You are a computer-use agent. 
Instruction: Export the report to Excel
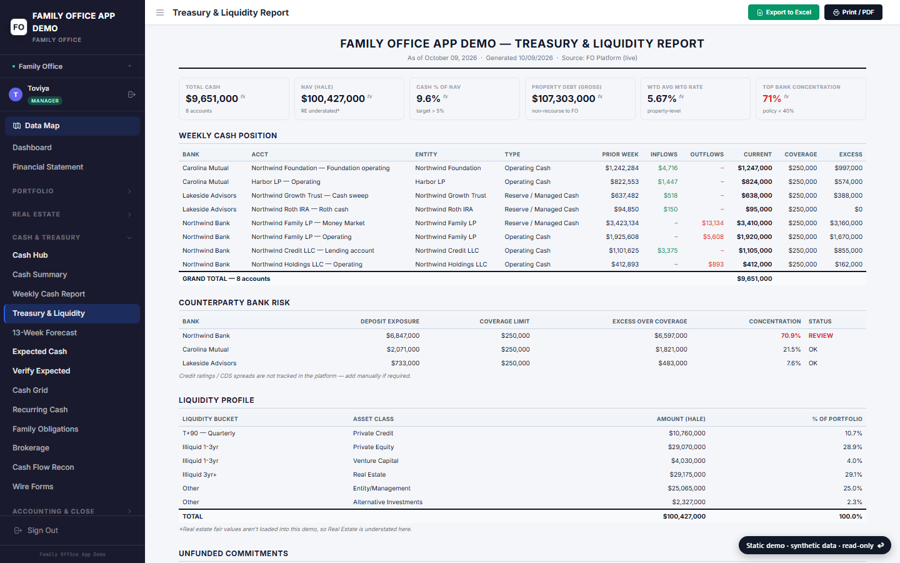(783, 12)
